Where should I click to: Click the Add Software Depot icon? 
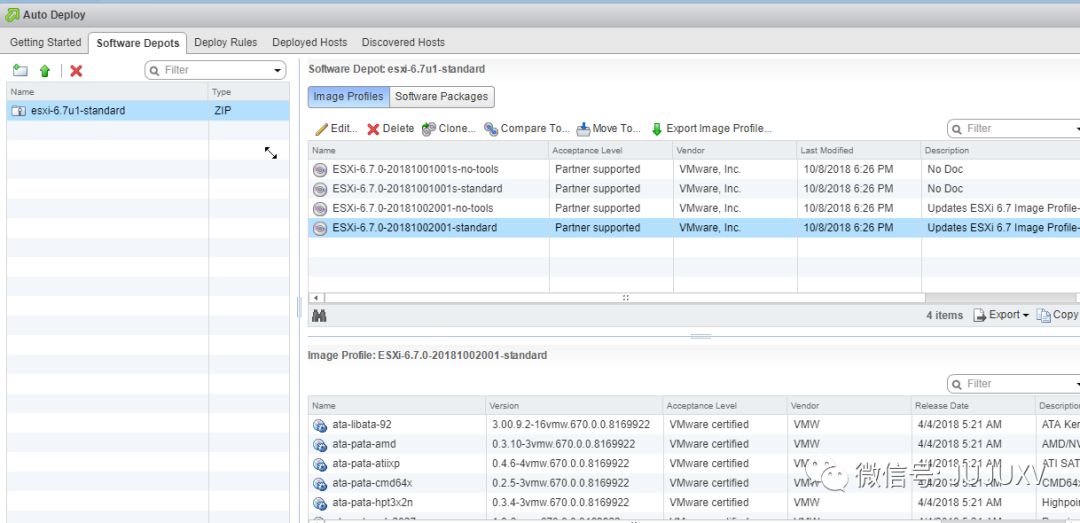point(21,70)
